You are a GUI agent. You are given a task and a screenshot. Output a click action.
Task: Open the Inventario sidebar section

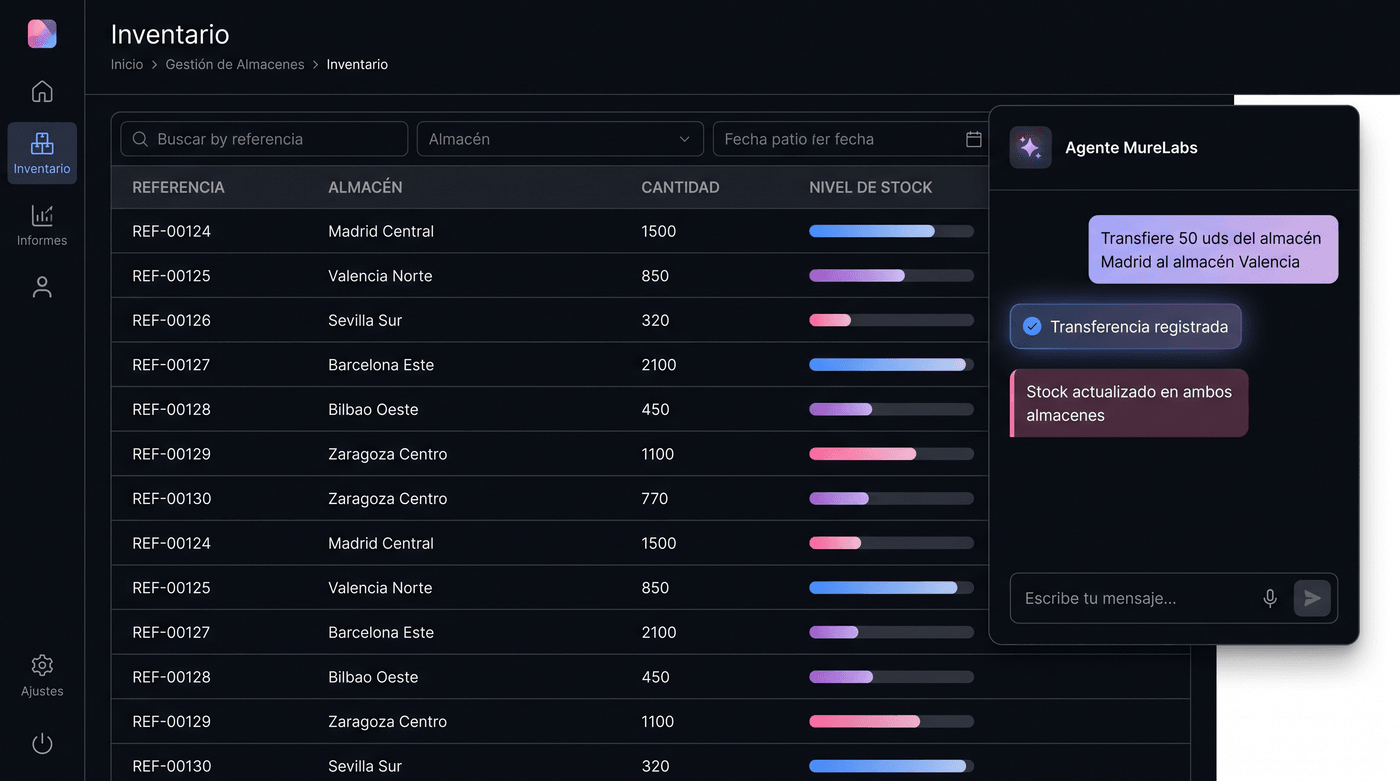(42, 153)
